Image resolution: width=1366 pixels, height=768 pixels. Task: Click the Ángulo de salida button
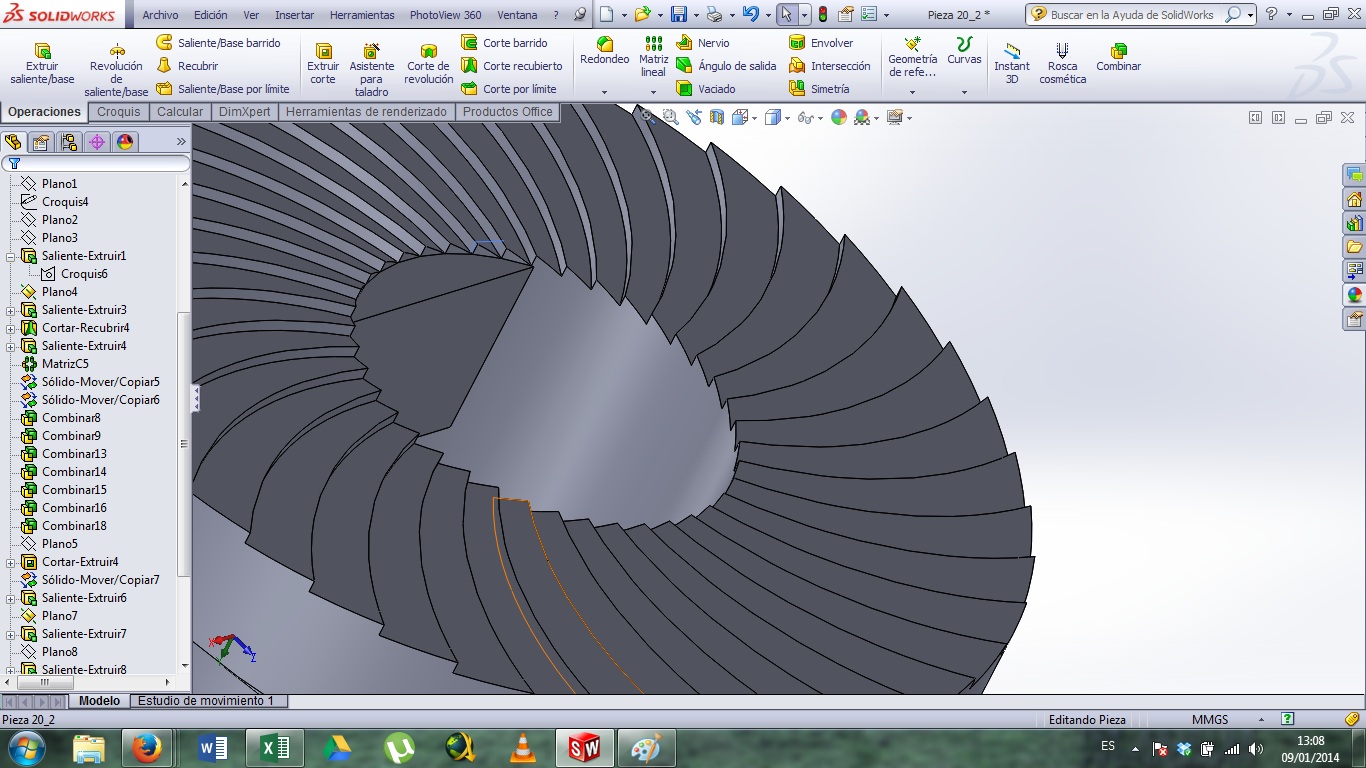click(726, 66)
